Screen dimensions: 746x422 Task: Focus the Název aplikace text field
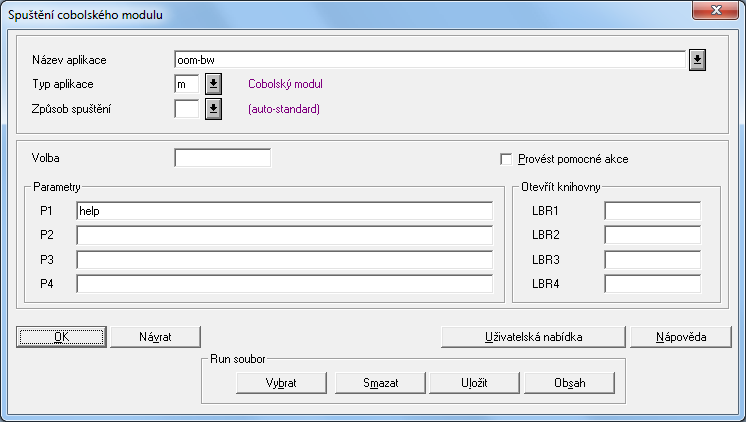428,60
